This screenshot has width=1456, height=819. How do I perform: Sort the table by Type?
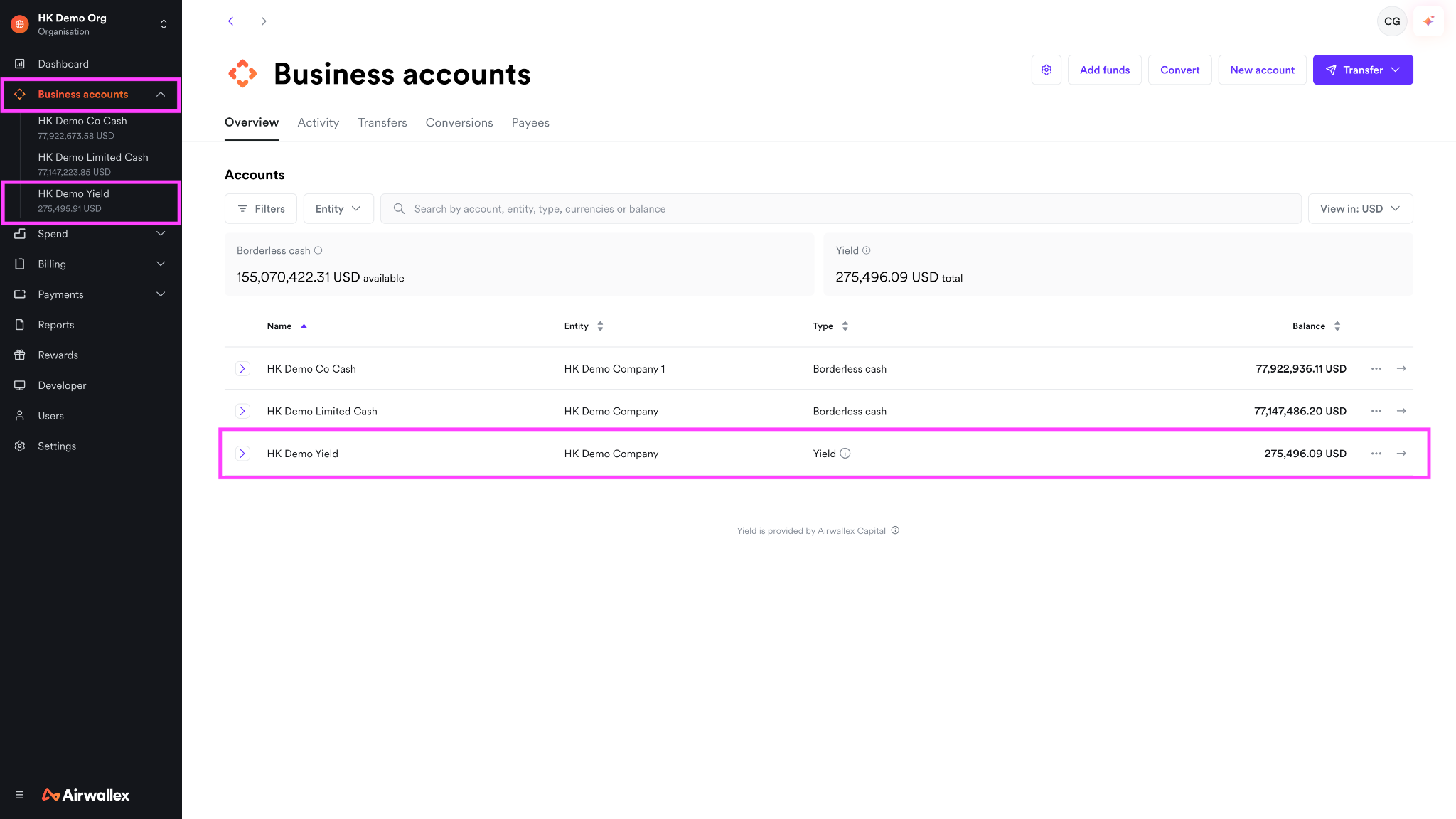click(830, 326)
